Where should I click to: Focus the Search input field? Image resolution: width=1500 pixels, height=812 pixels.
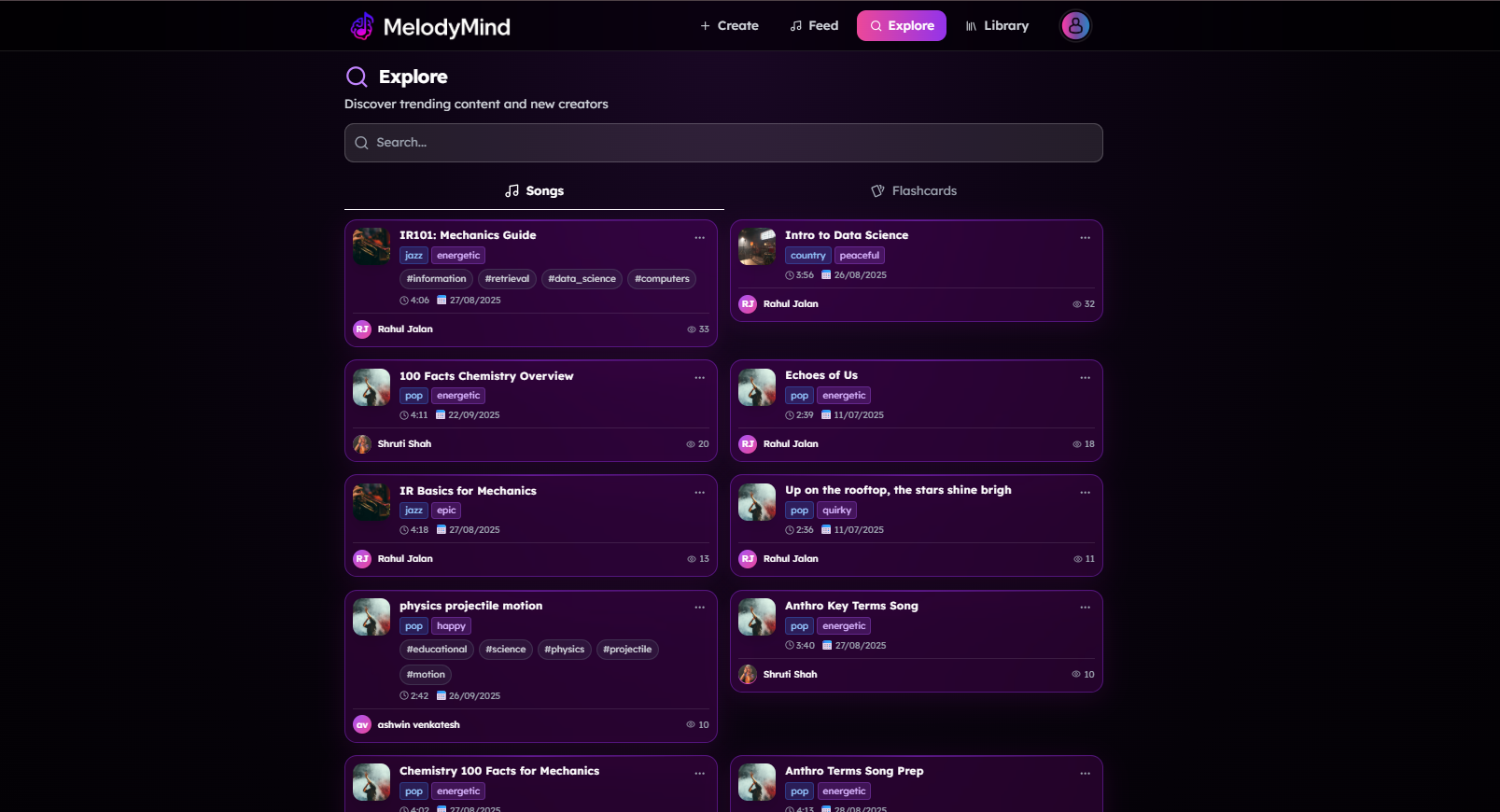pos(723,143)
